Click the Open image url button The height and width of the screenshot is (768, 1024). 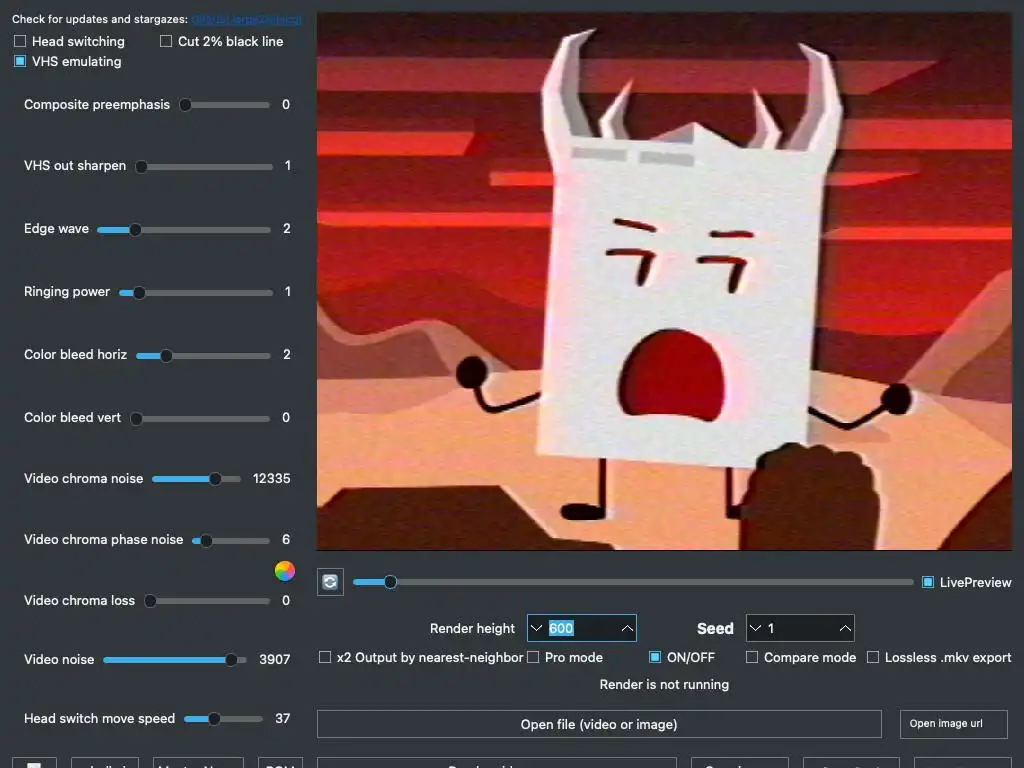point(953,724)
